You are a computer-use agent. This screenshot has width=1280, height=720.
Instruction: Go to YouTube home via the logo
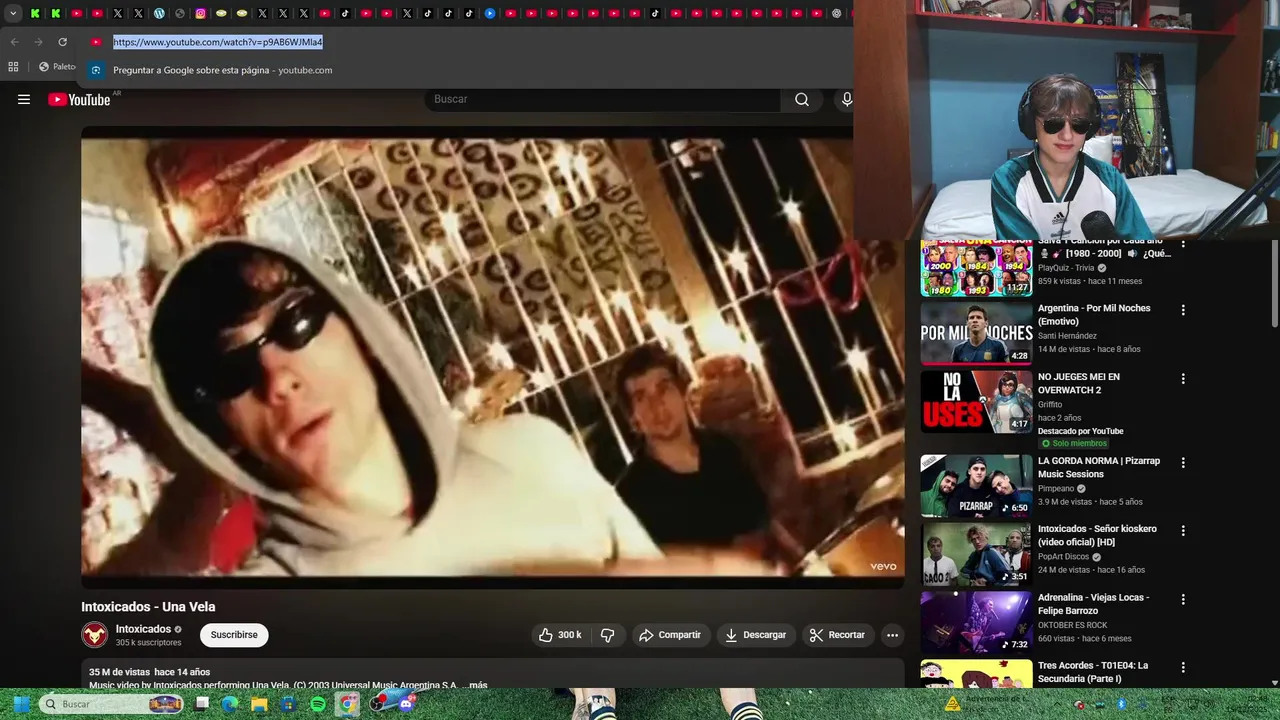tap(79, 99)
